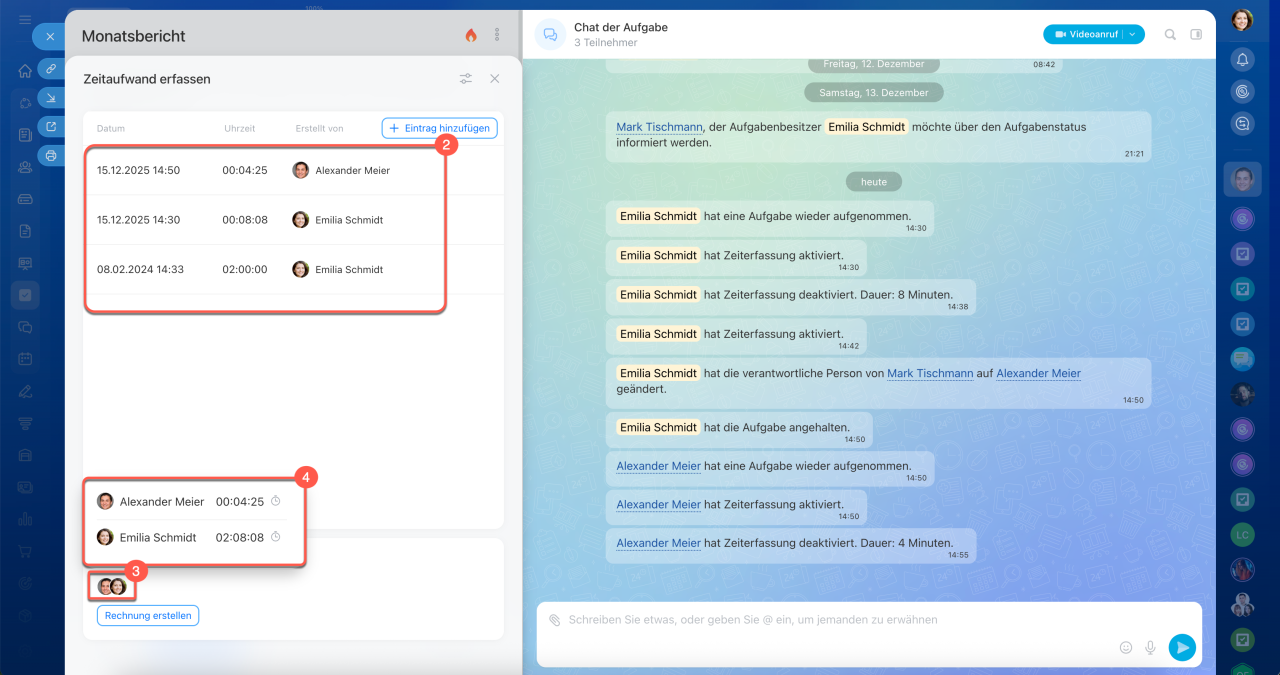
Task: Click the copy link side tab icon
Action: pyautogui.click(x=51, y=68)
